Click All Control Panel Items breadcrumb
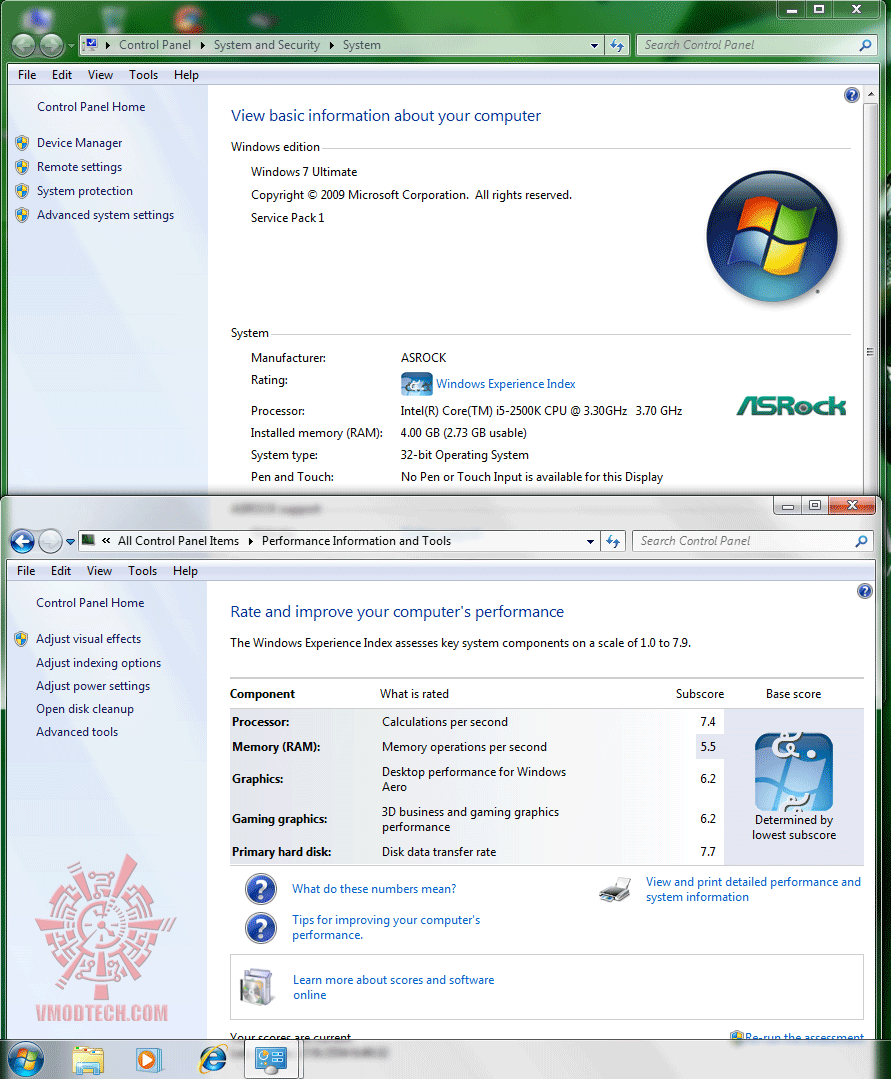Screen dimensions: 891x1079 [178, 542]
